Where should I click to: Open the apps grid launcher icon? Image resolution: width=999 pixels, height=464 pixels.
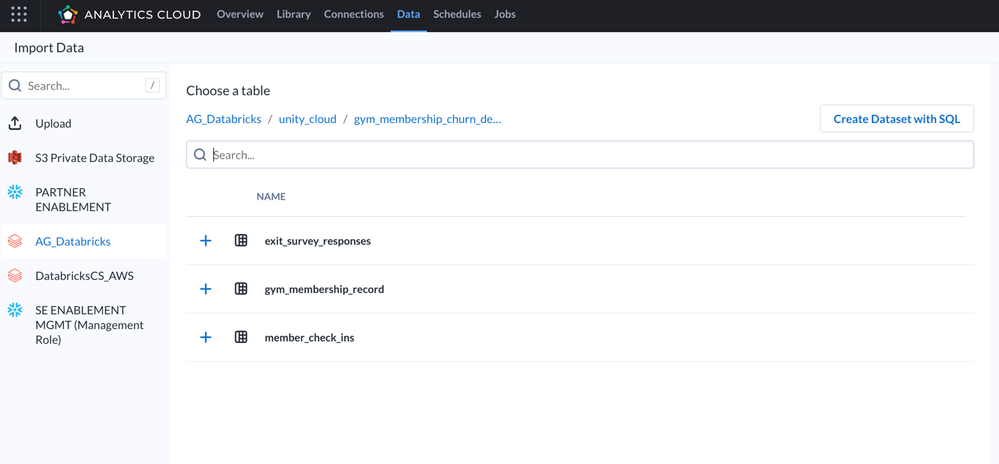click(19, 14)
